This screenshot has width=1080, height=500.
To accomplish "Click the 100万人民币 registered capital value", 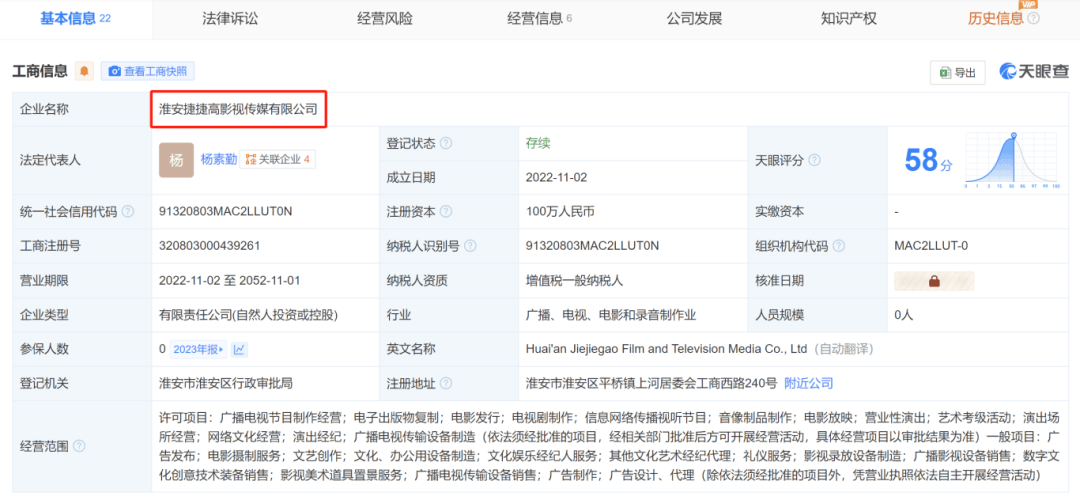I will click(x=560, y=212).
